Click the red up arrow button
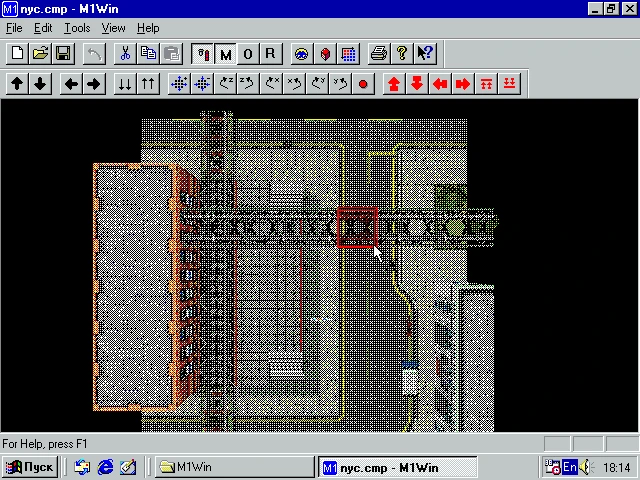The height and width of the screenshot is (480, 640). tap(394, 84)
